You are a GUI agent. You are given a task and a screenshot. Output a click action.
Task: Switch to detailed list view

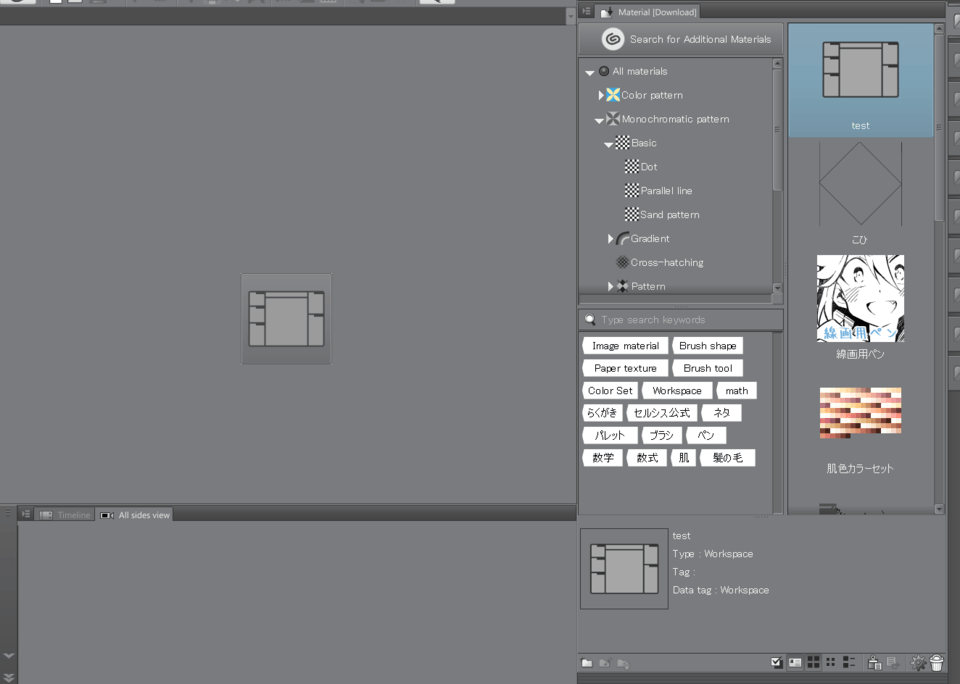coord(849,662)
